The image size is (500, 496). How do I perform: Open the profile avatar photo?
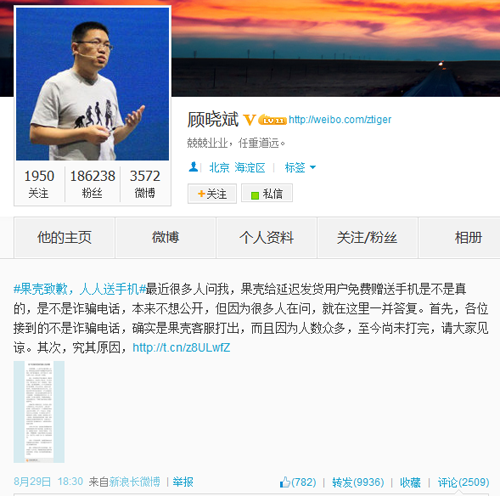(x=92, y=84)
